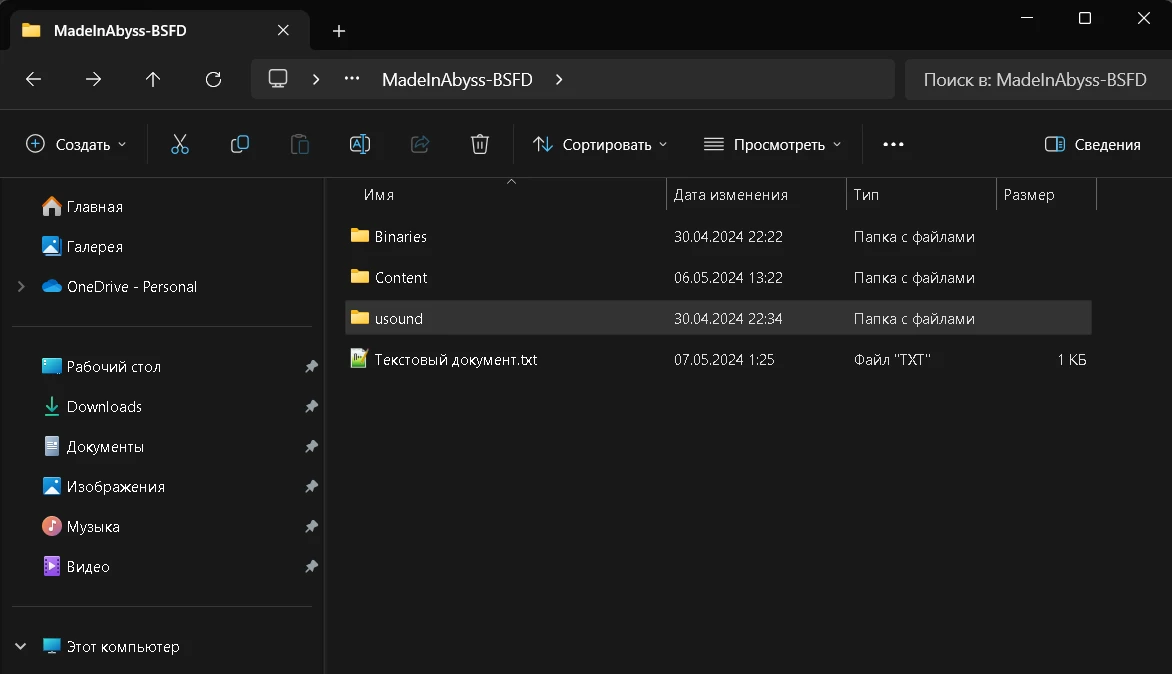Refresh the current folder view
This screenshot has width=1172, height=674.
click(x=213, y=79)
